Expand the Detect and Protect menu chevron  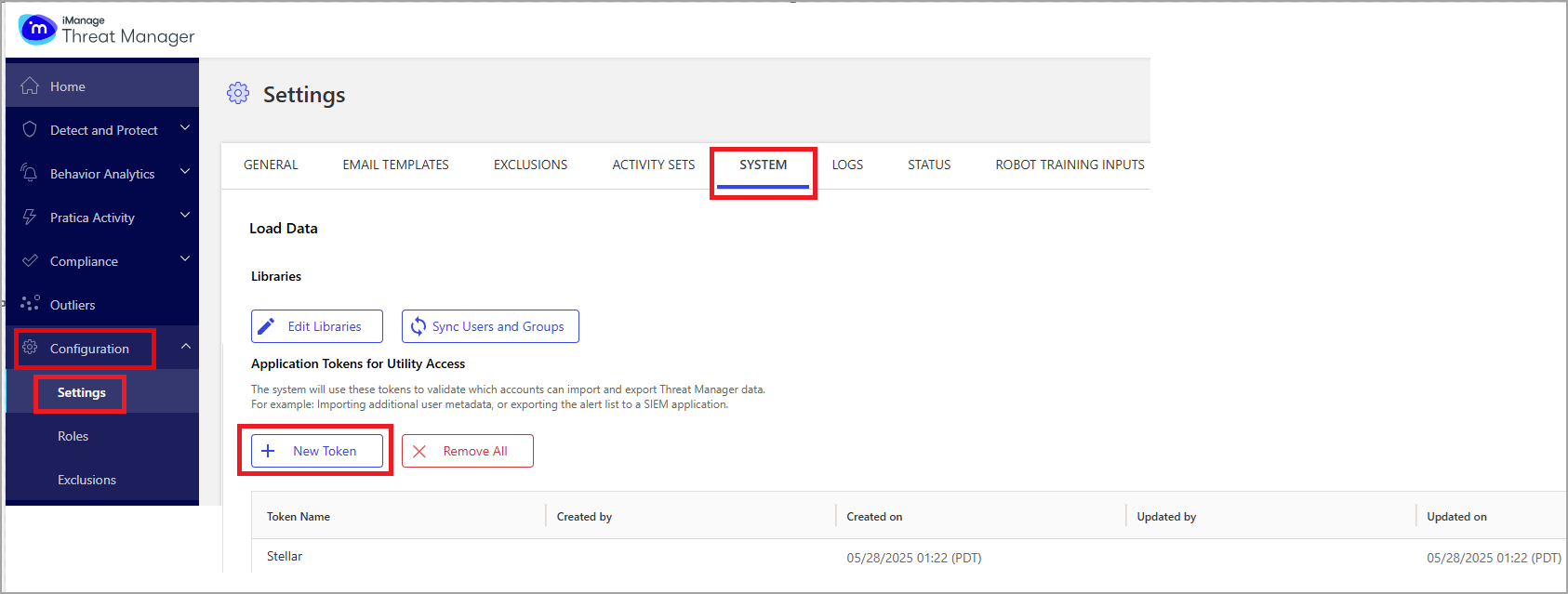pyautogui.click(x=185, y=128)
